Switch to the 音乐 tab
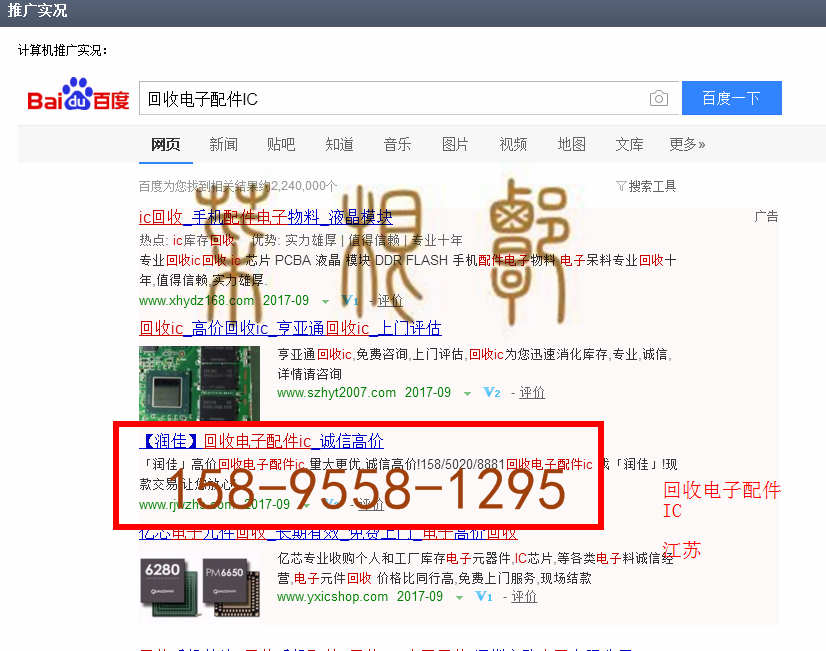Viewport: 826px width, 651px height. point(397,144)
